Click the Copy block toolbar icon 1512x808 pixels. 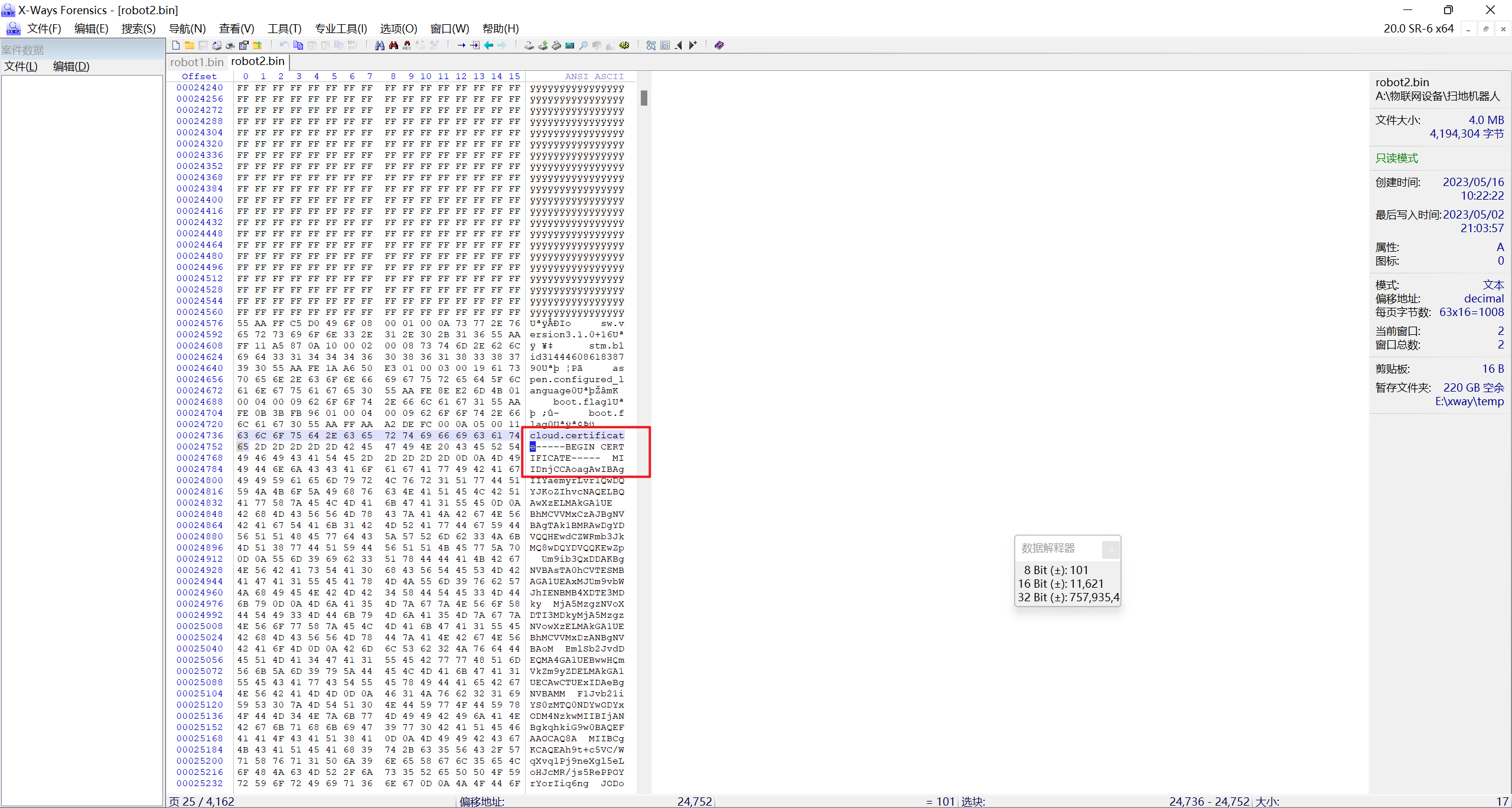(x=298, y=45)
